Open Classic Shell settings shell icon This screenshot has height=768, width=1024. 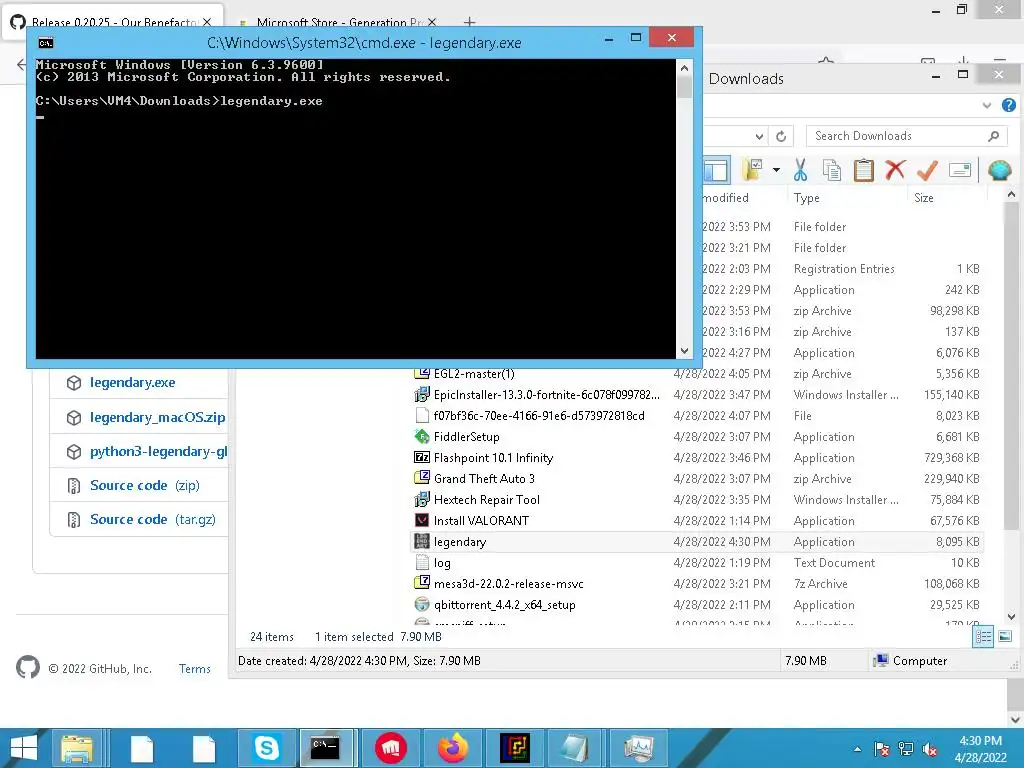[999, 170]
